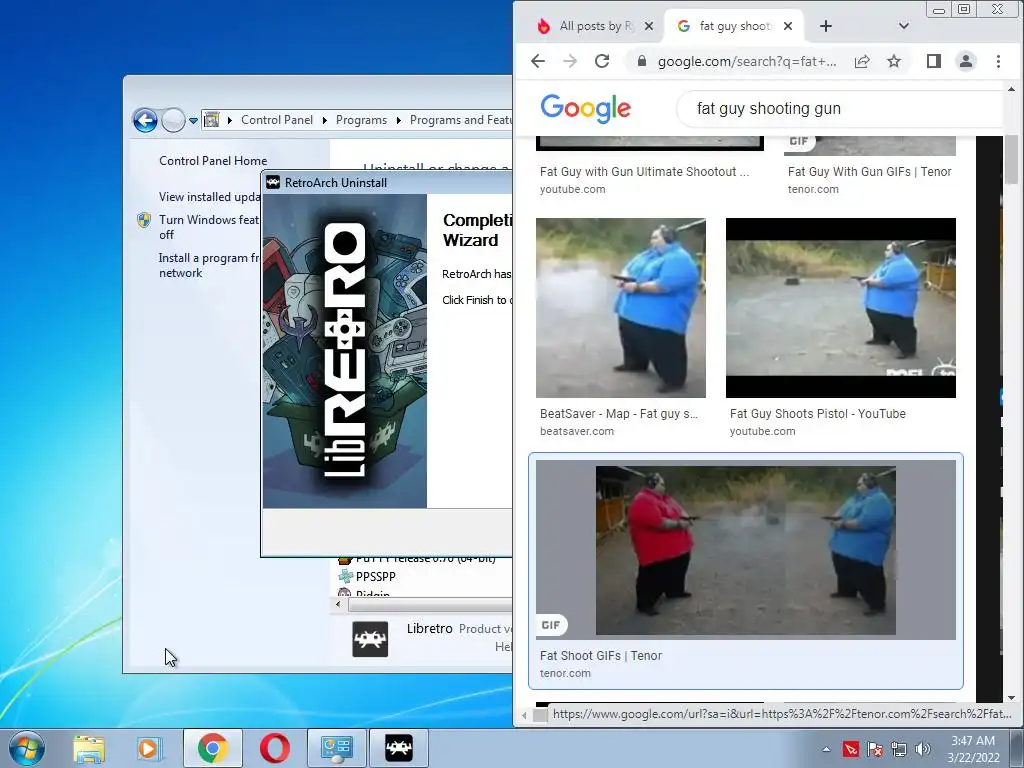Open a new Chrome tab
Image resolution: width=1024 pixels, height=768 pixels.
(825, 26)
